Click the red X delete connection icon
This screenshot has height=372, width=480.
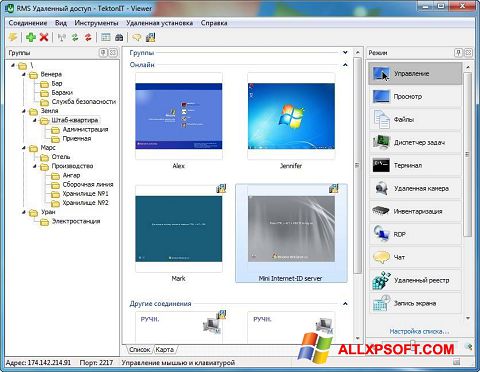tap(44, 37)
